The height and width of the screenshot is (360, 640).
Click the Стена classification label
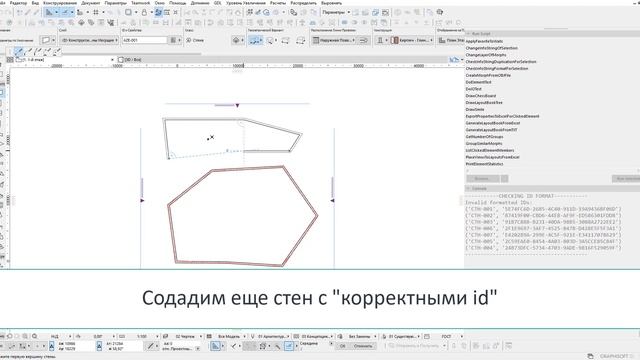198,40
